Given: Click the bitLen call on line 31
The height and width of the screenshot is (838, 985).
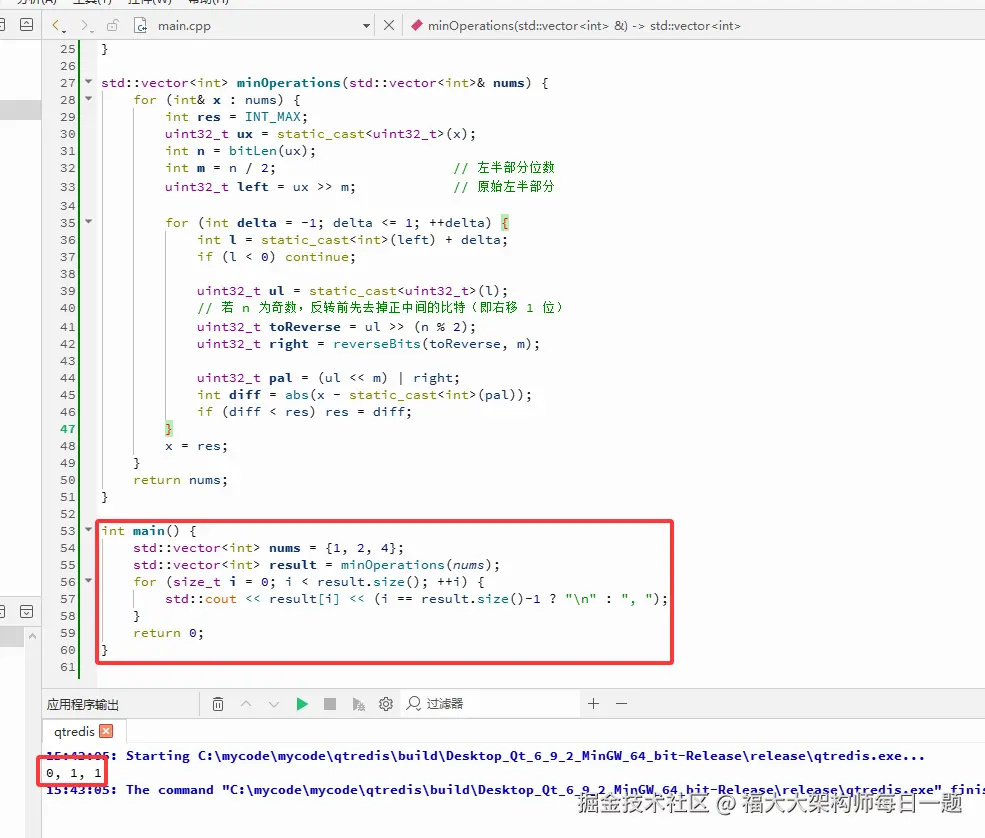Looking at the screenshot, I should coord(253,151).
